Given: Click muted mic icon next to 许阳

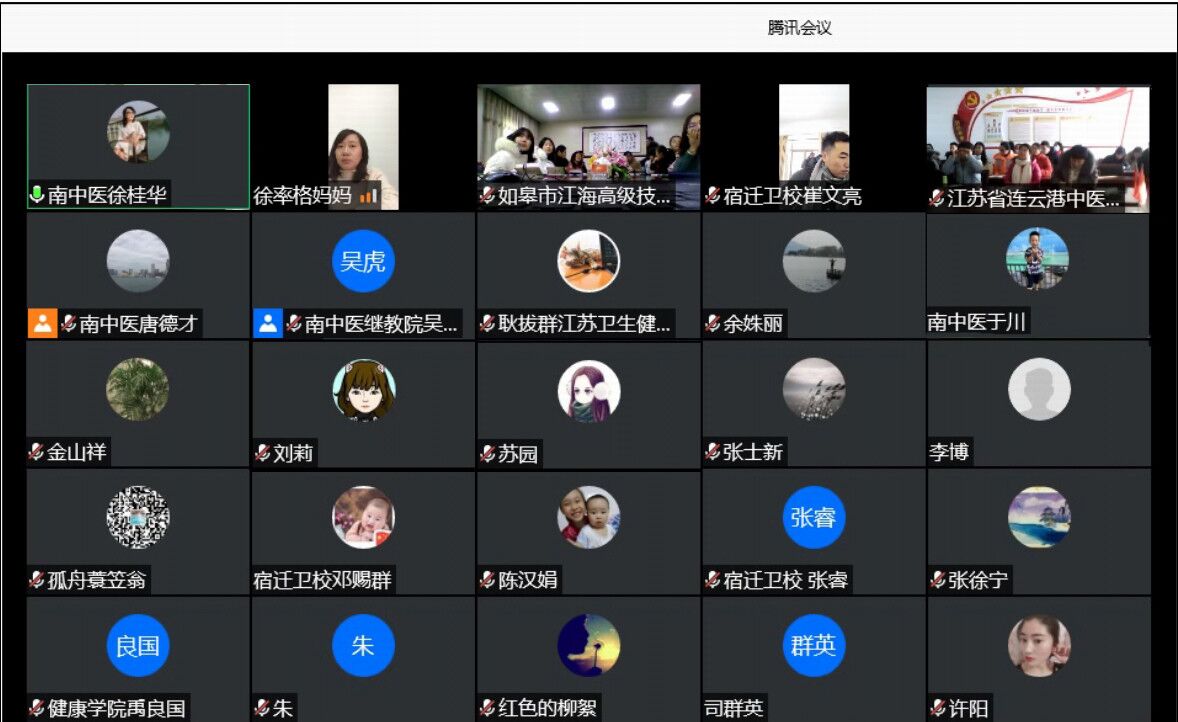Looking at the screenshot, I should pyautogui.click(x=938, y=709).
